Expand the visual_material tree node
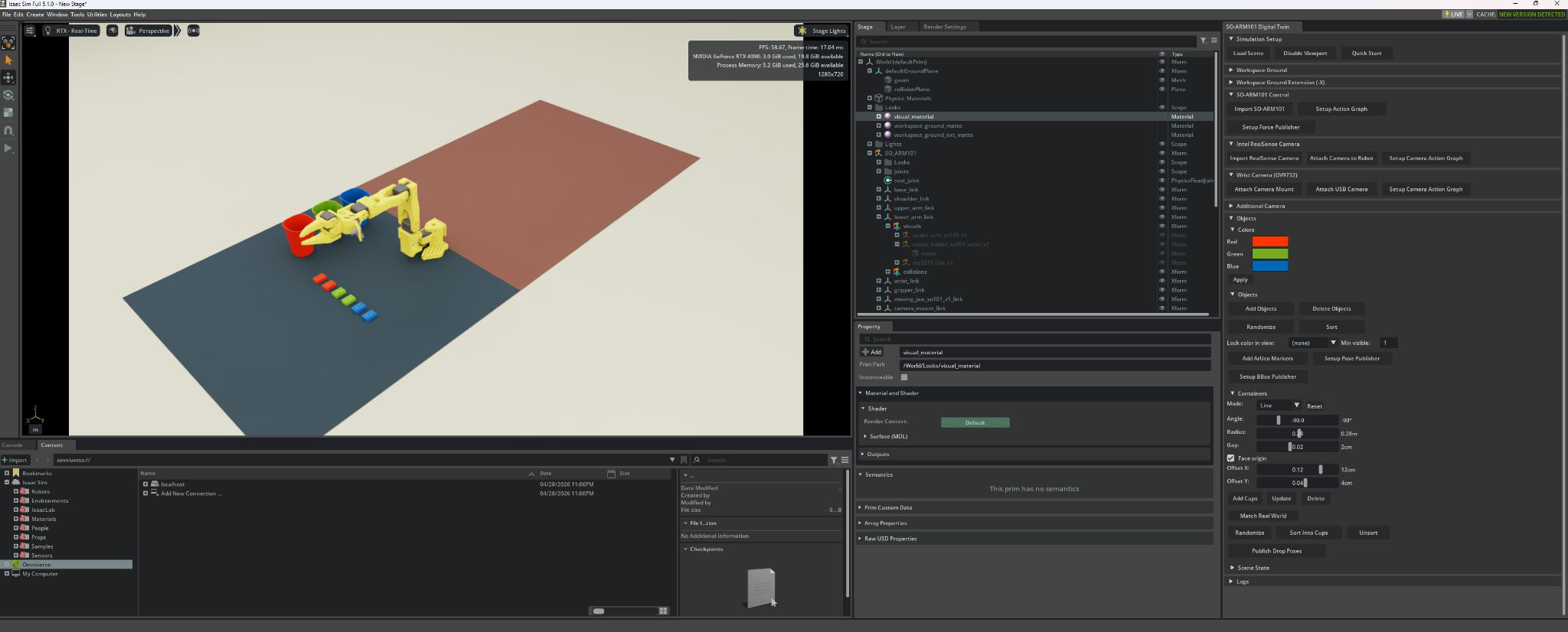The height and width of the screenshot is (632, 1568). (x=879, y=116)
